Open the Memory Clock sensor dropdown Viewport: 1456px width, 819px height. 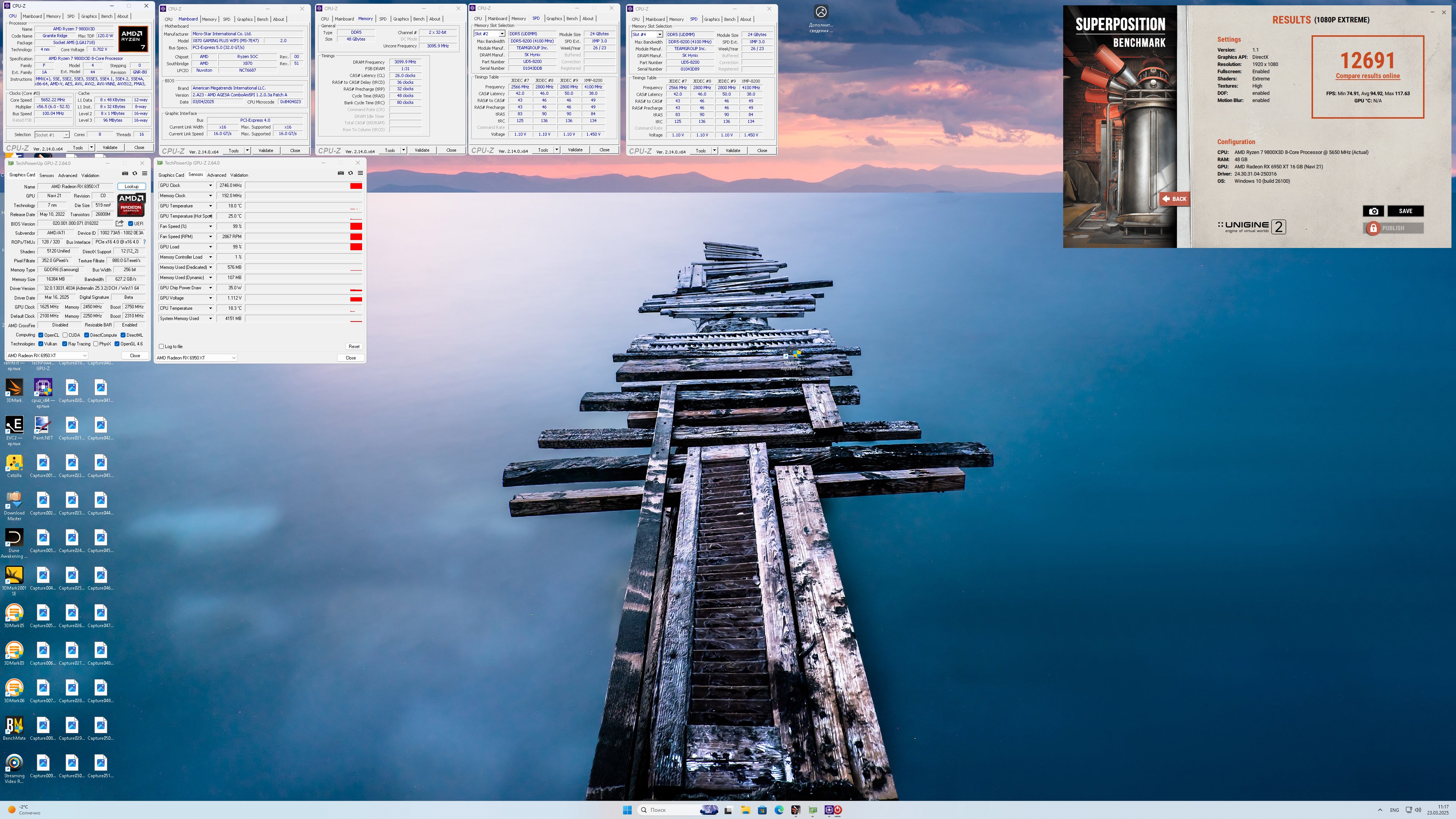tap(210, 196)
